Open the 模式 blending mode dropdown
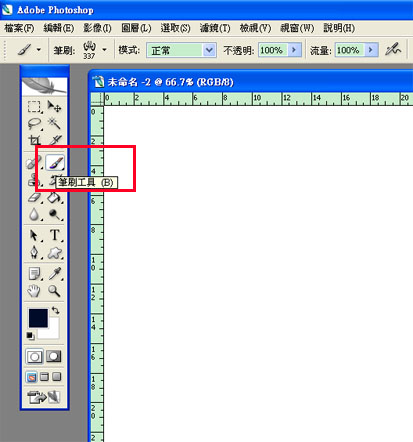 [x=182, y=50]
